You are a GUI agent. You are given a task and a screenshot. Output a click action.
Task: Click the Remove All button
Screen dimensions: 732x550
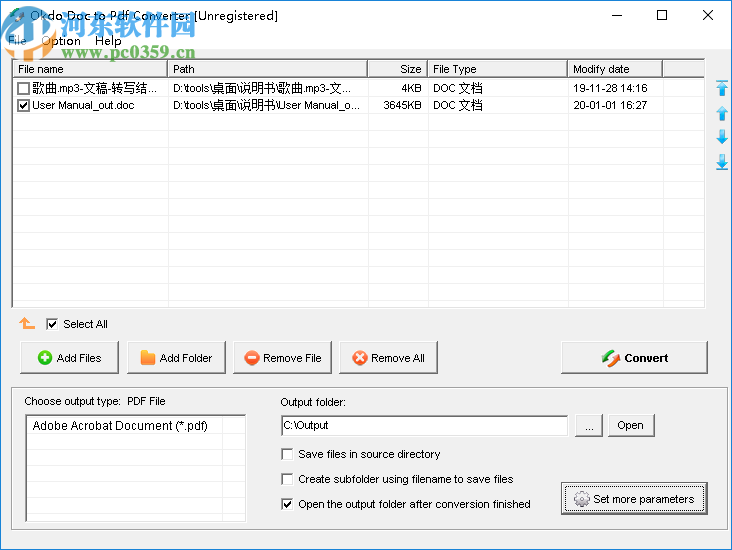(388, 358)
